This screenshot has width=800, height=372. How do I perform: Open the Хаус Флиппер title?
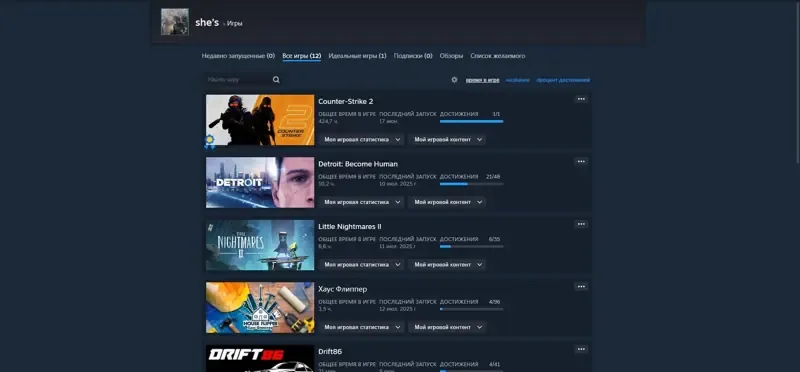pyautogui.click(x=342, y=289)
